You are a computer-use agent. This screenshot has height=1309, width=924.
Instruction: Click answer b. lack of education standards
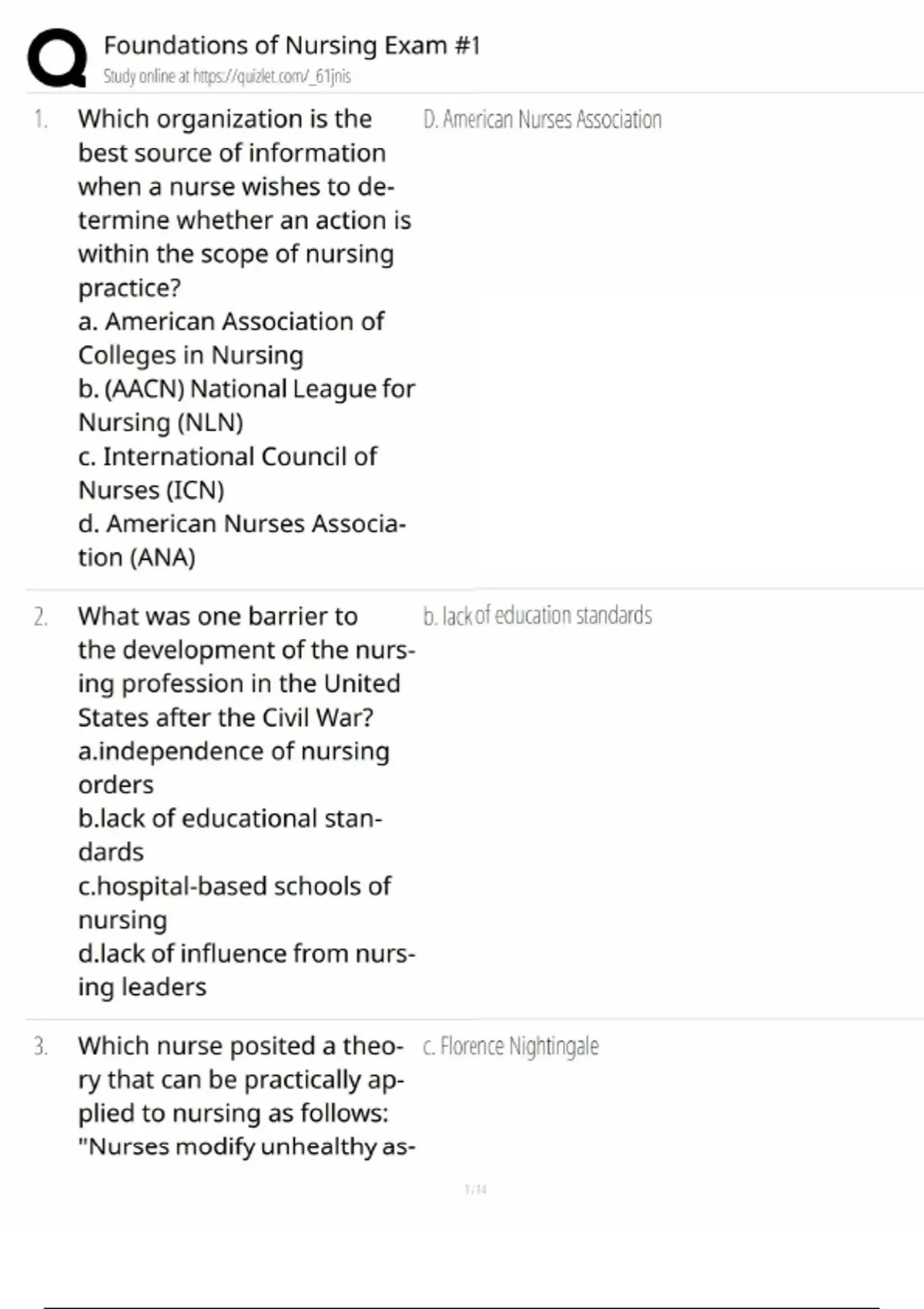[537, 616]
